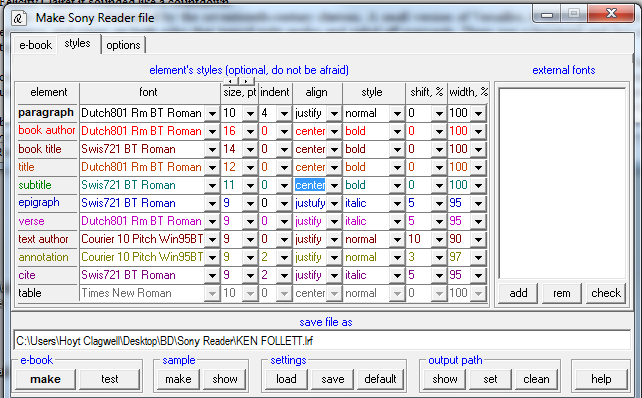Expand epigraph align dropdown
Viewport: 642px width, 398px height.
(334, 204)
